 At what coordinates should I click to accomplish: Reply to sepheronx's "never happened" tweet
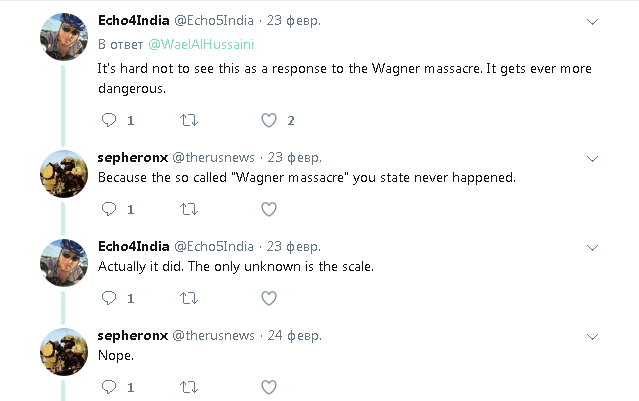click(109, 209)
